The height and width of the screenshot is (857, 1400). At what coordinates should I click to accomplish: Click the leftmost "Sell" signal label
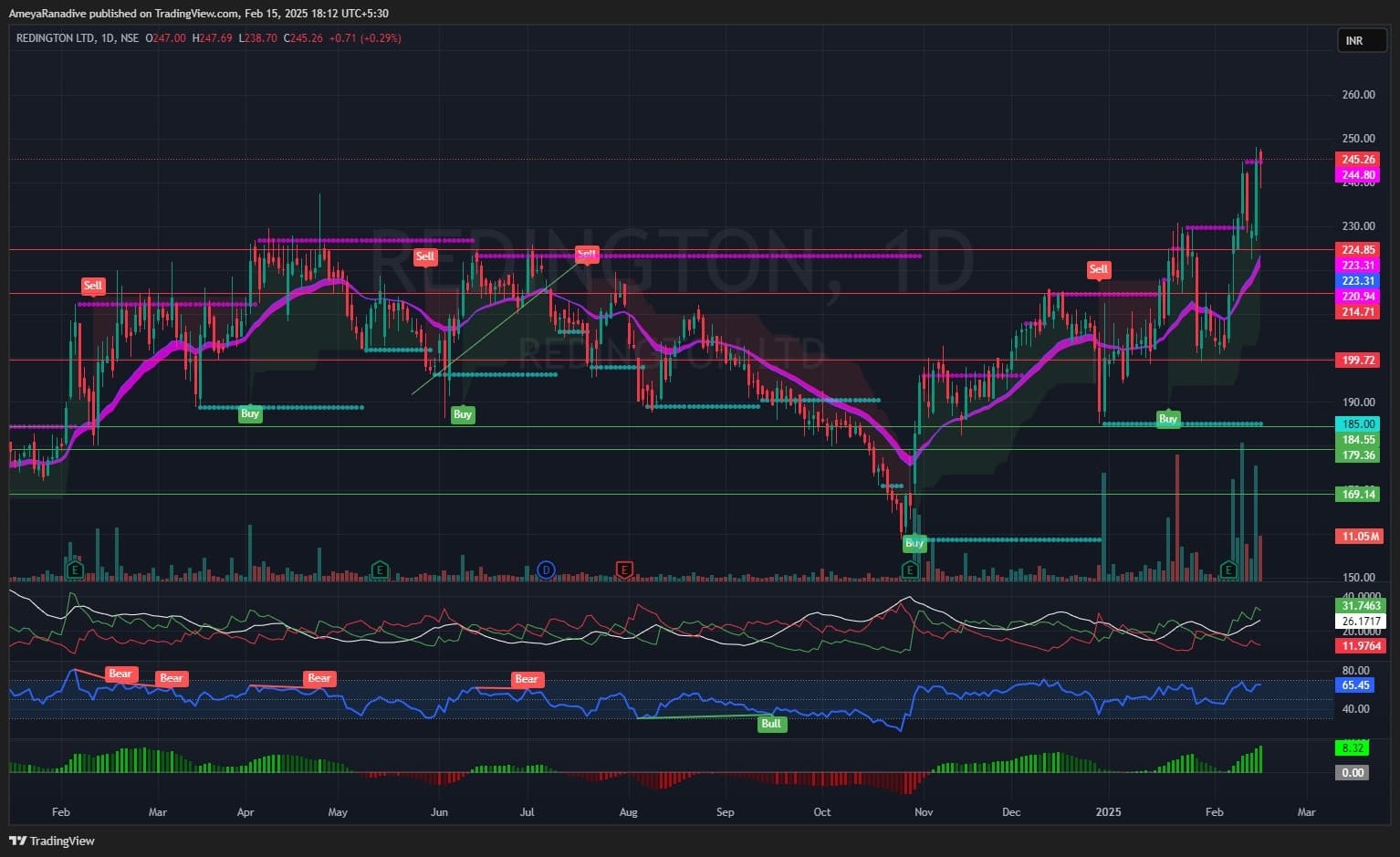click(93, 286)
